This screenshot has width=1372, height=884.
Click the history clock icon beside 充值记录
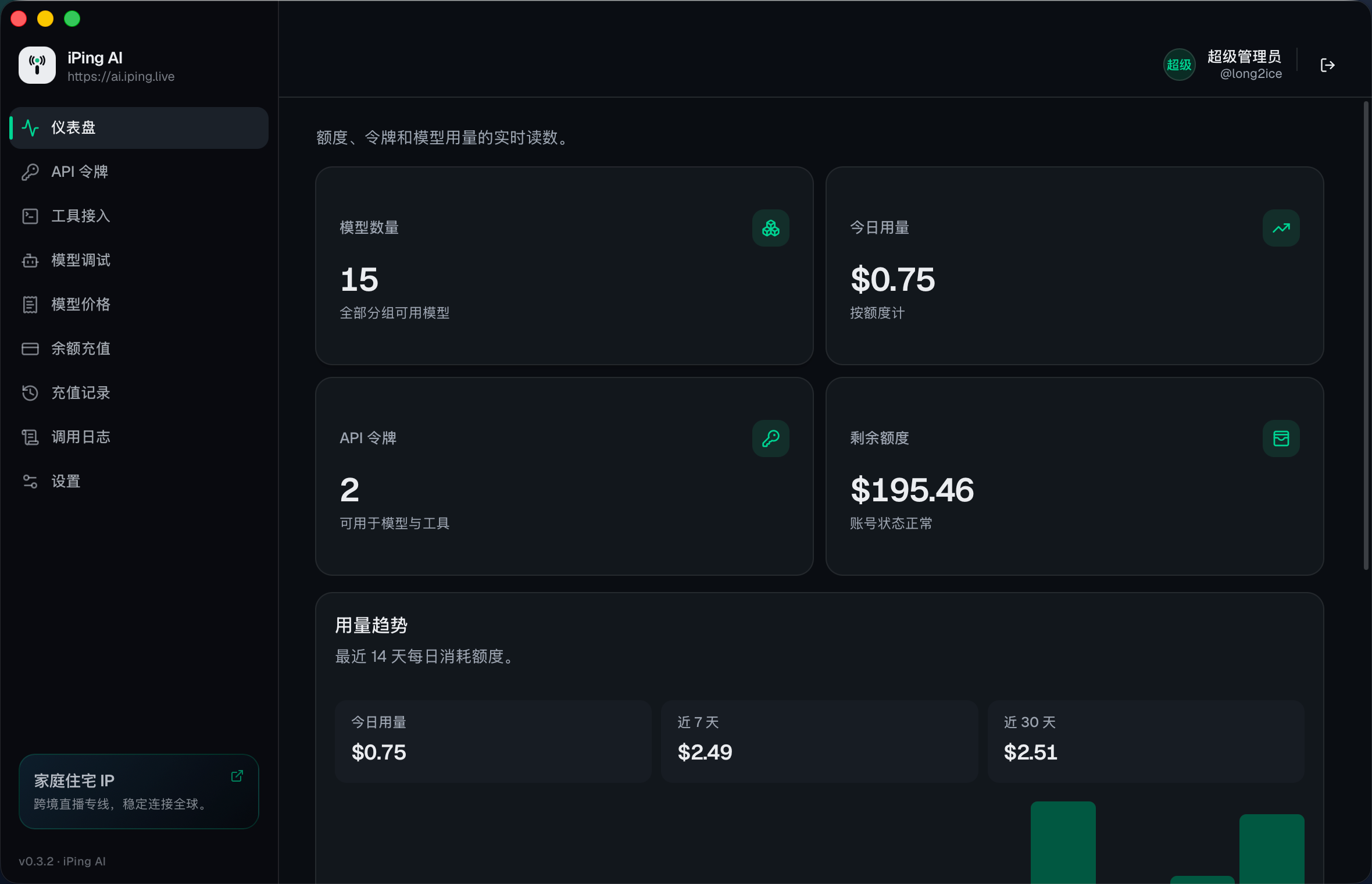tap(30, 393)
